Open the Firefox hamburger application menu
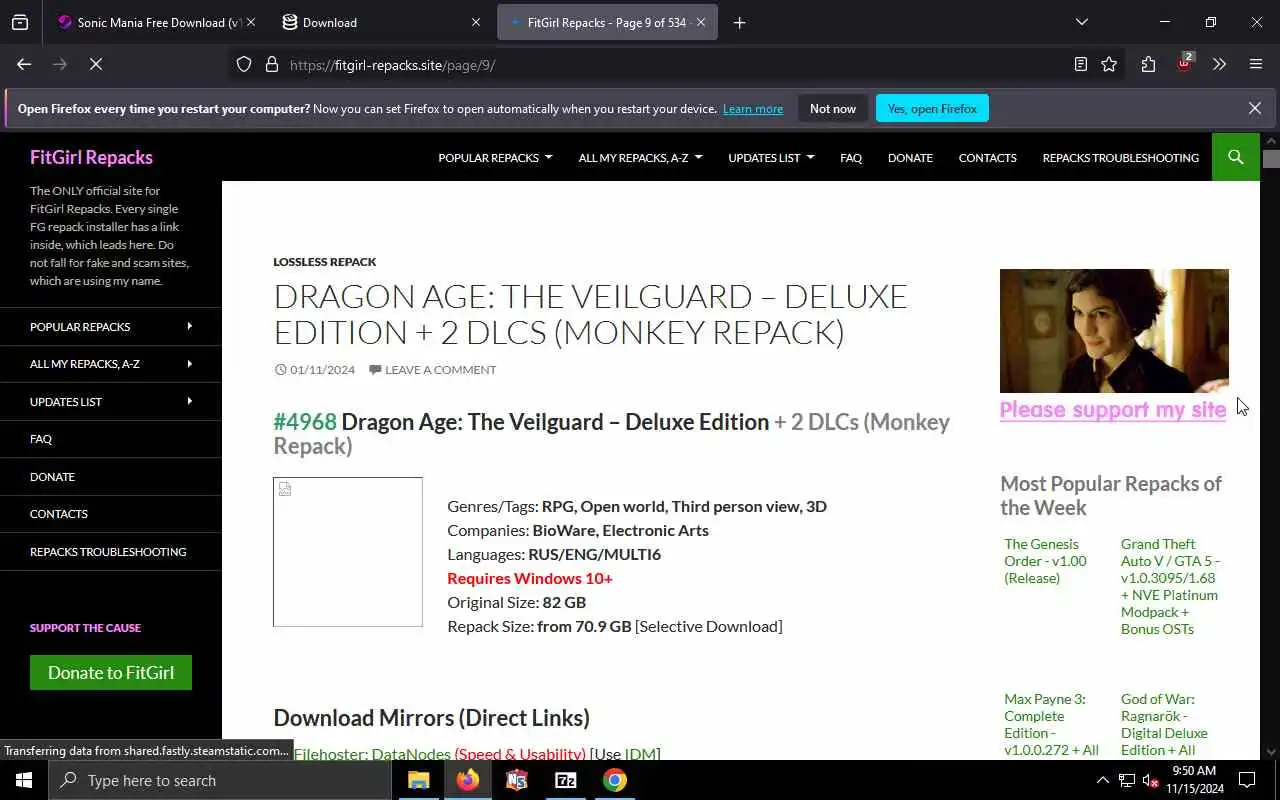The height and width of the screenshot is (800, 1280). click(x=1256, y=64)
